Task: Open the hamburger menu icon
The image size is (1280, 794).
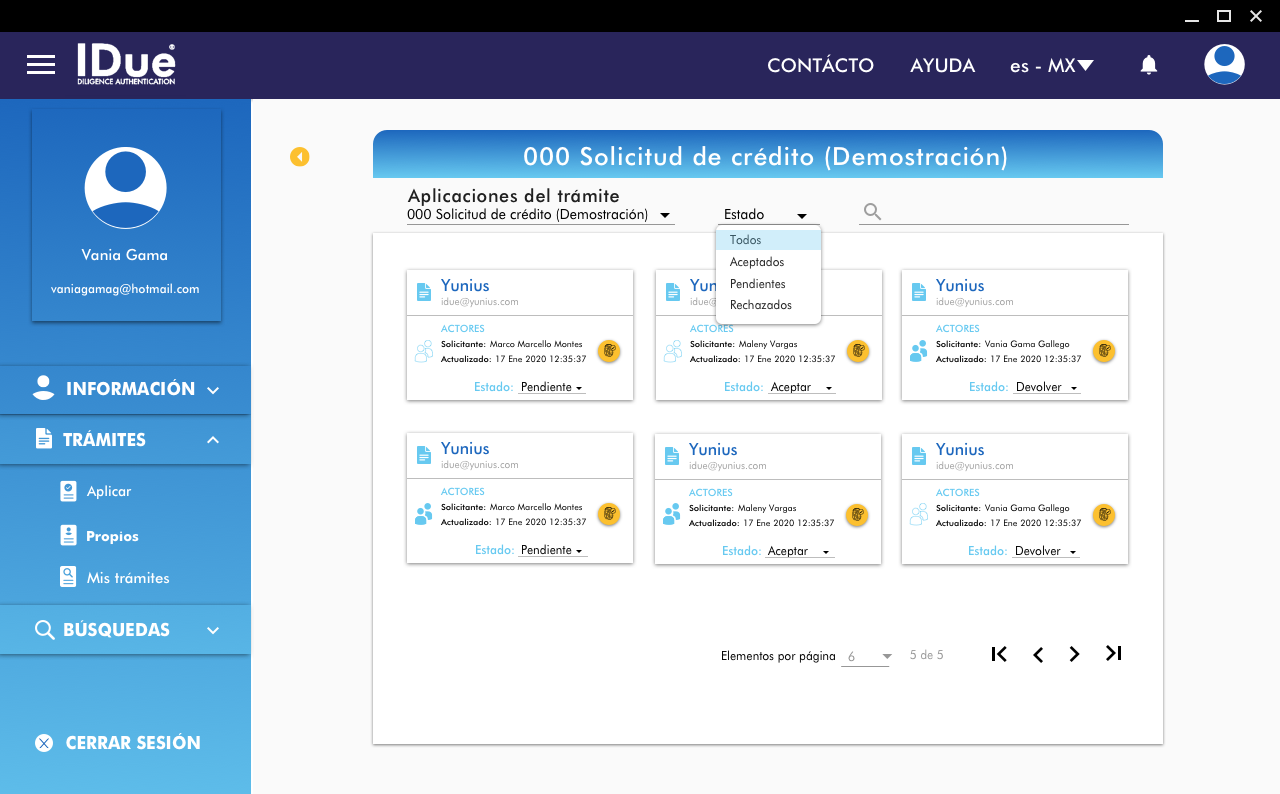Action: [41, 65]
